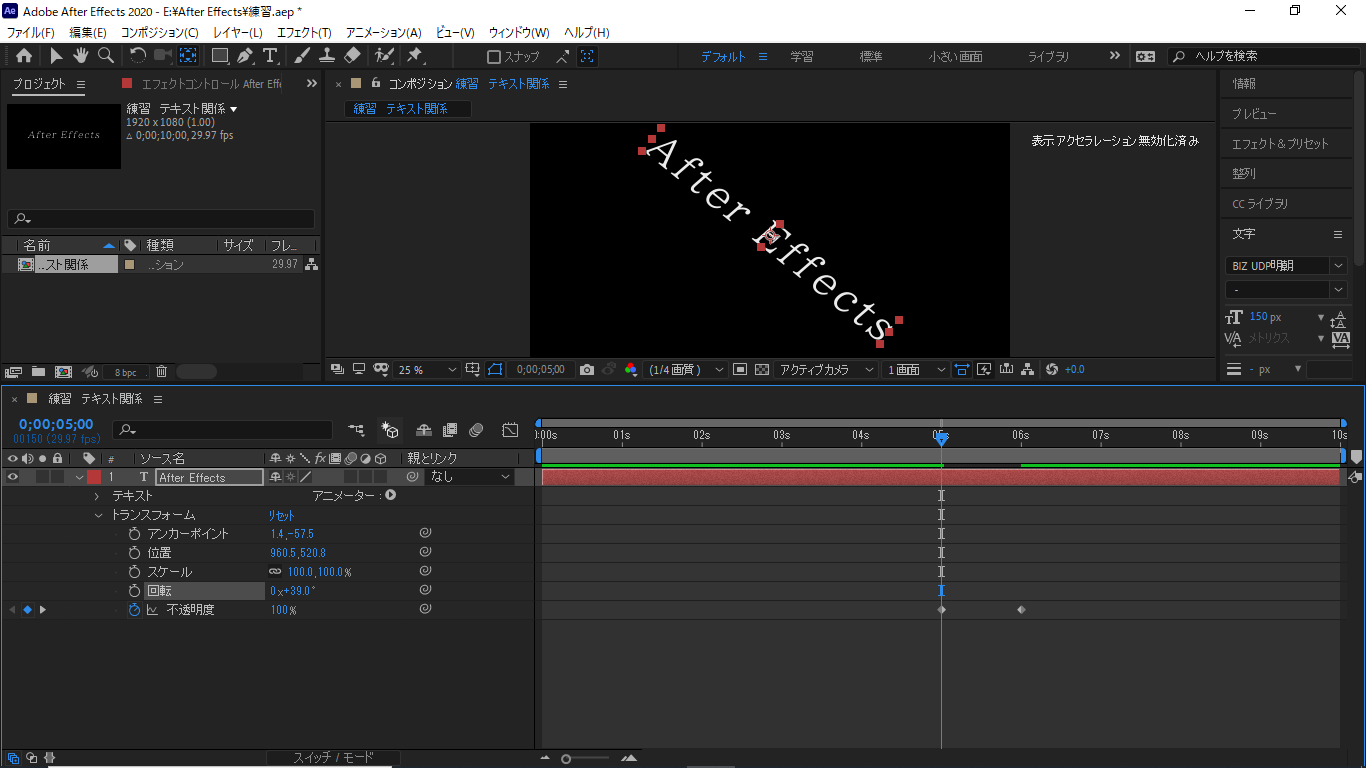Toggle stopwatch for 回転
The image size is (1366, 768).
135,591
